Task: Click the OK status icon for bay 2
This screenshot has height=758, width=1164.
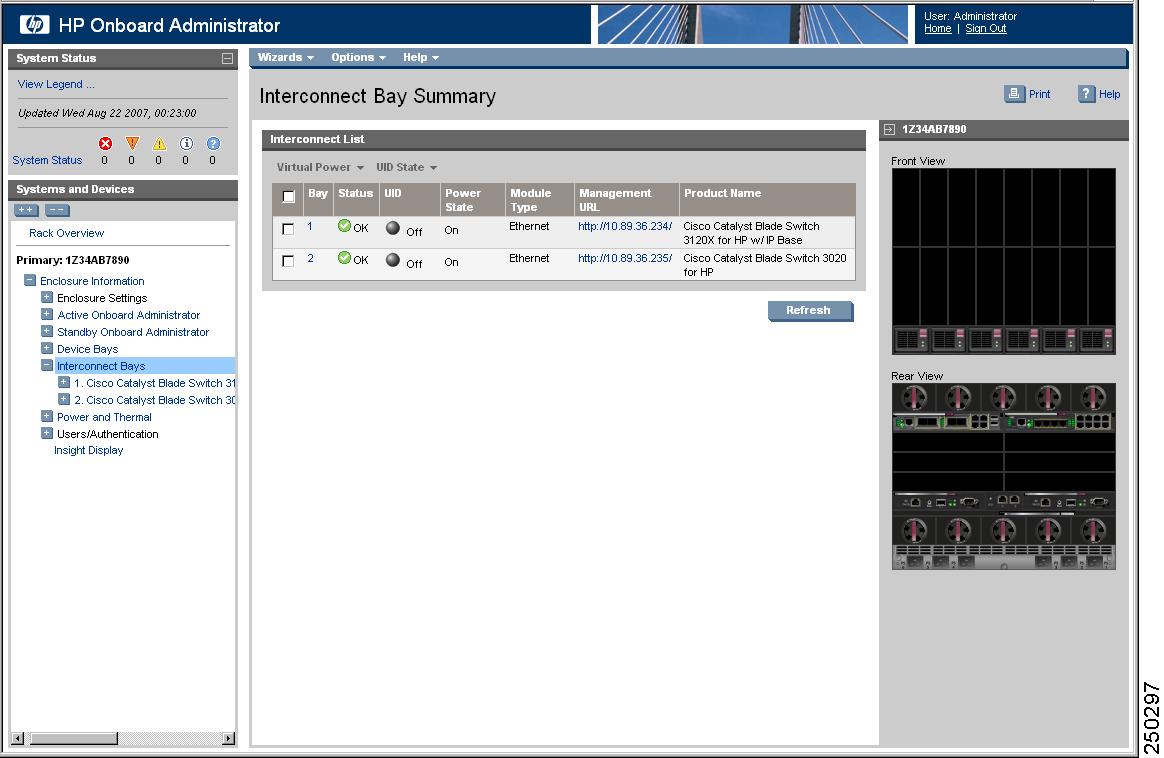Action: (344, 258)
